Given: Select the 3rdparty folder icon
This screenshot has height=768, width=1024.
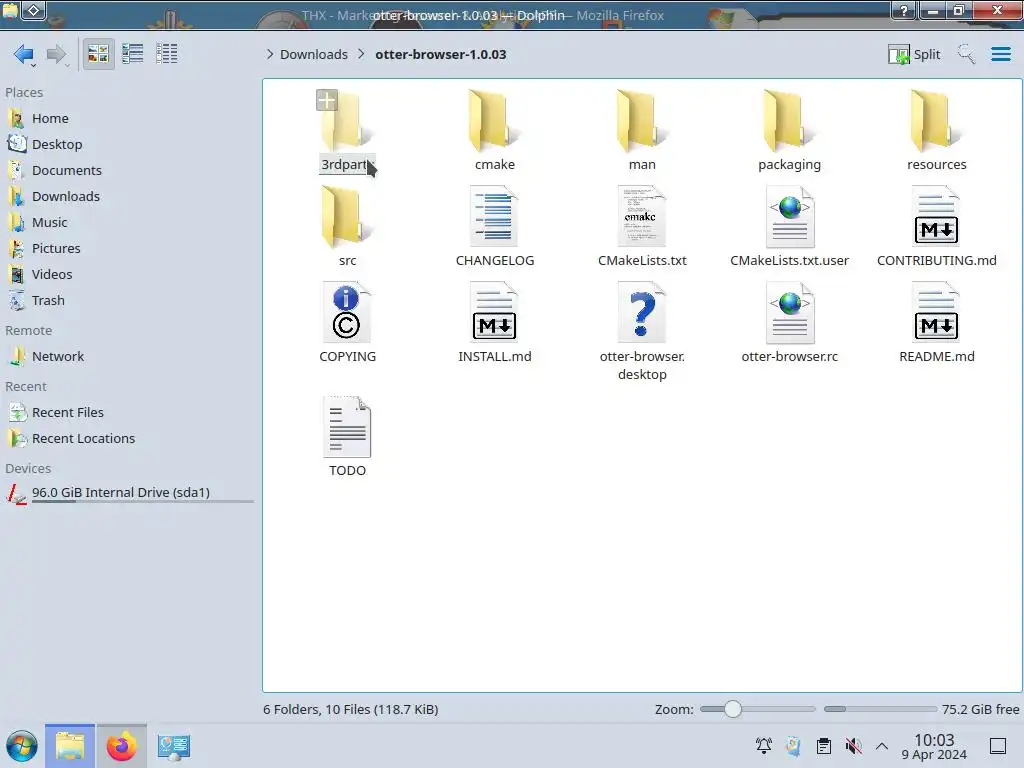Looking at the screenshot, I should pos(347,122).
